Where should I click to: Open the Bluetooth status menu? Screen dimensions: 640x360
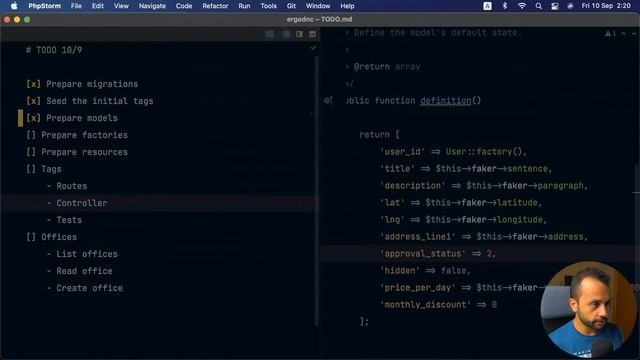tap(504, 6)
